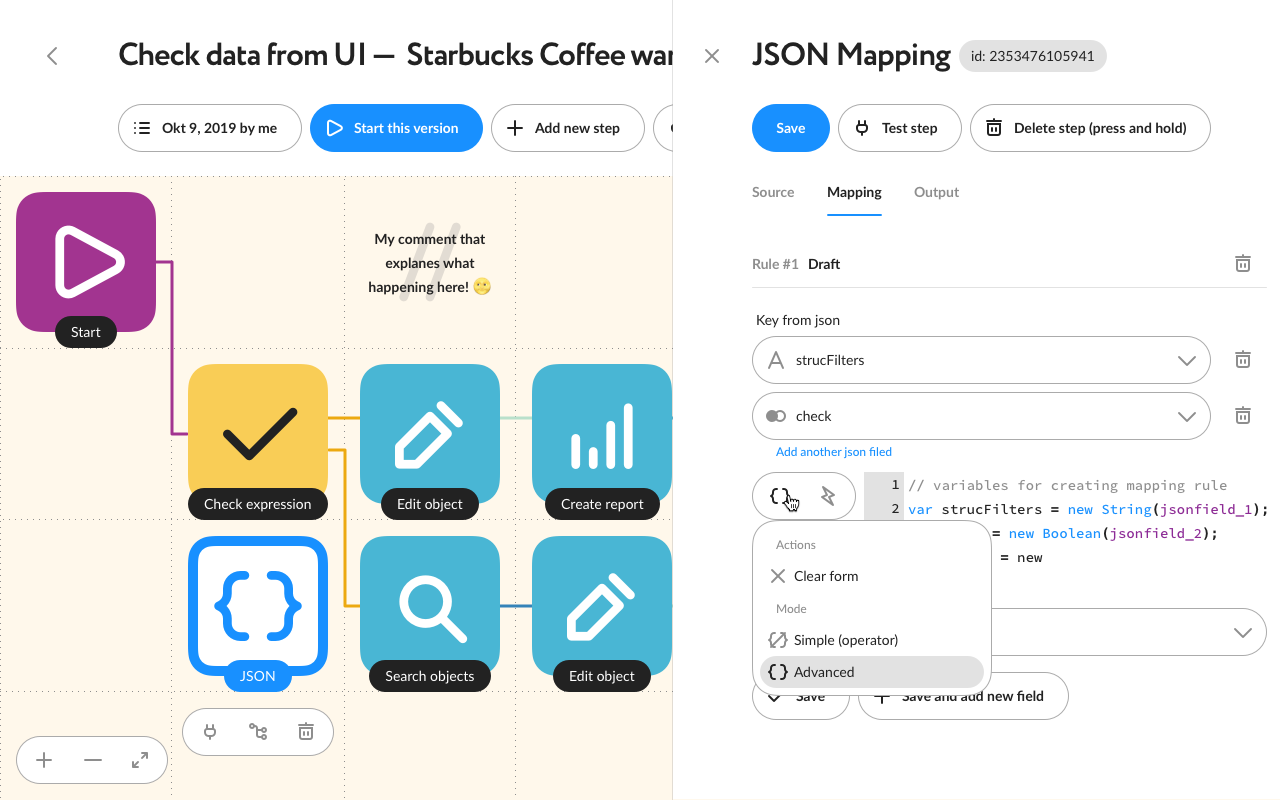Select the Search objects node
The image size is (1280, 800).
coord(430,606)
